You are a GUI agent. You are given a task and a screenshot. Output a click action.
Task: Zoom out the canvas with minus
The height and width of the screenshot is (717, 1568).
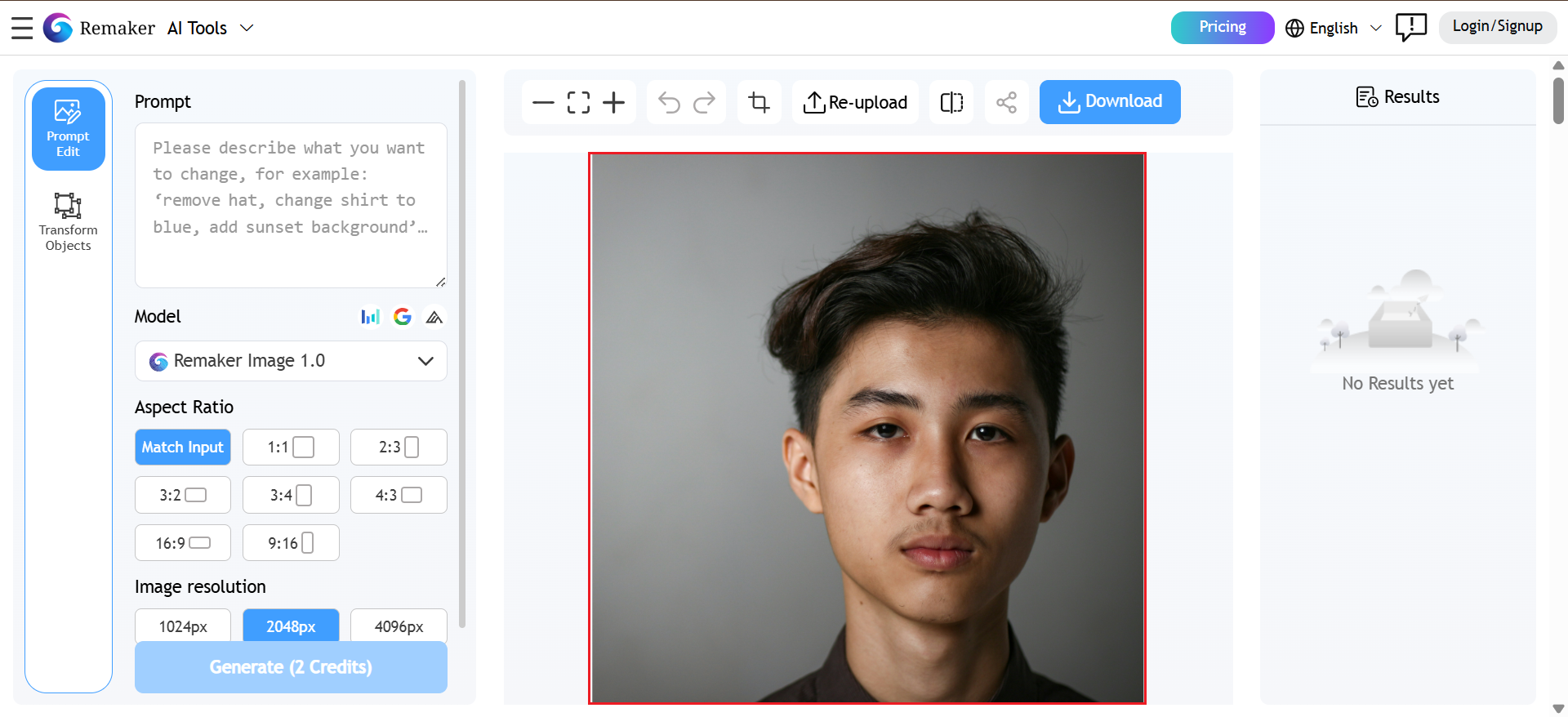543,102
